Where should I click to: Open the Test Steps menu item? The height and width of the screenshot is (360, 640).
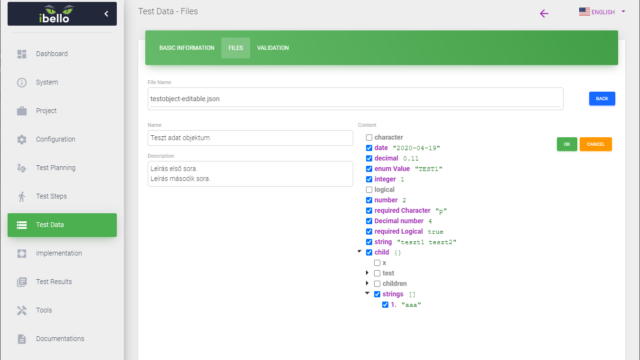click(x=62, y=196)
